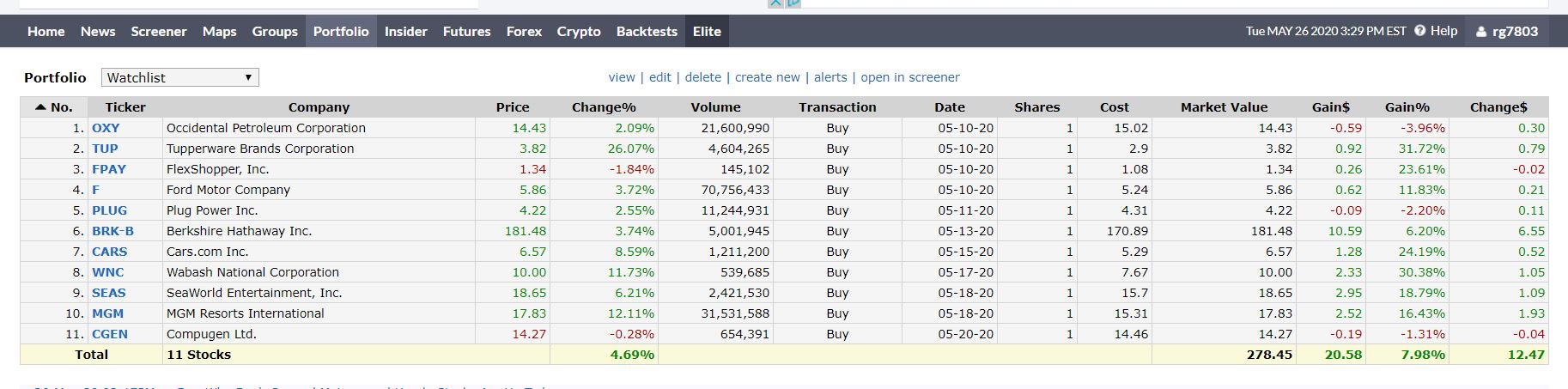
Task: Click the Help question mark icon
Action: click(x=1420, y=31)
